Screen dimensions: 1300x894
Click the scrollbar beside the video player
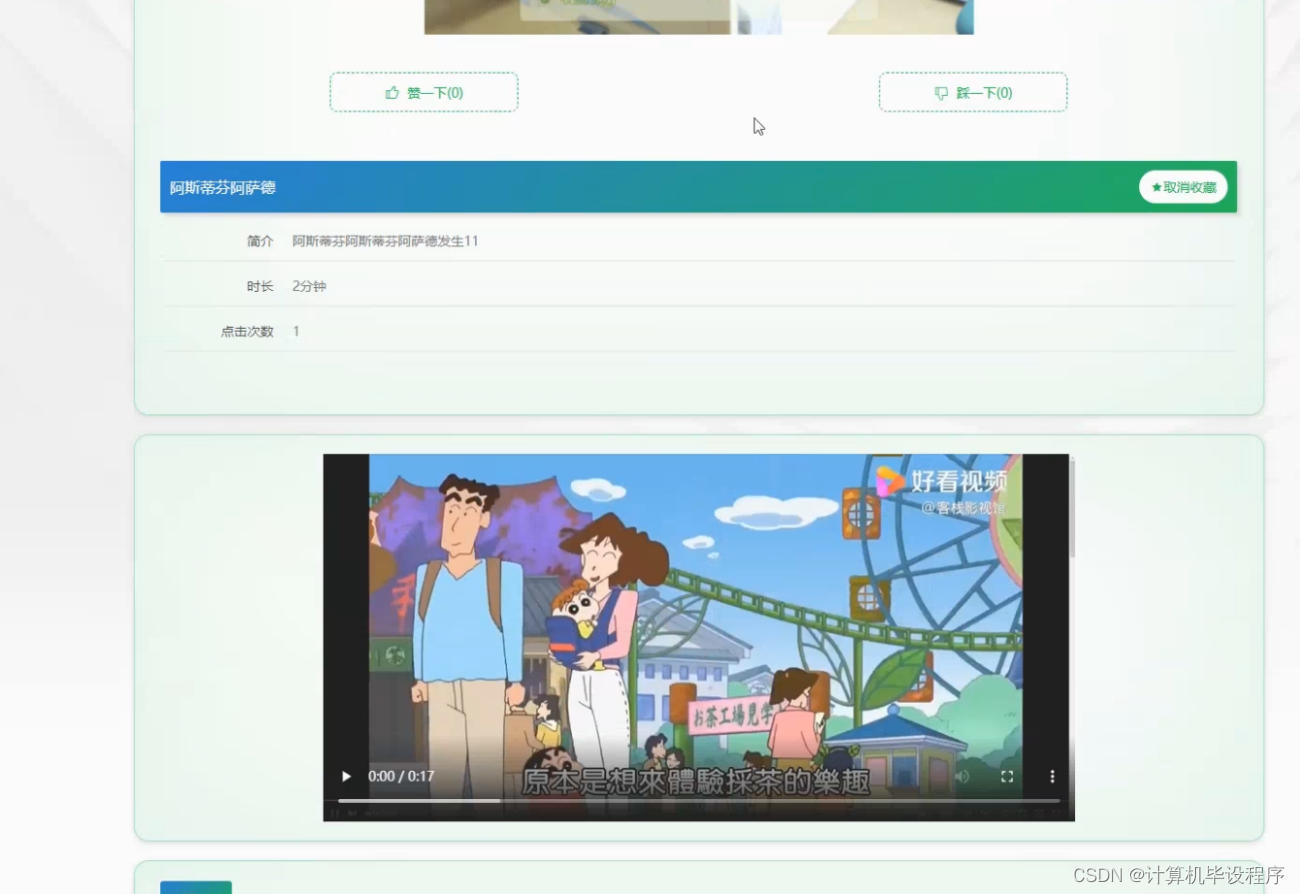1072,508
